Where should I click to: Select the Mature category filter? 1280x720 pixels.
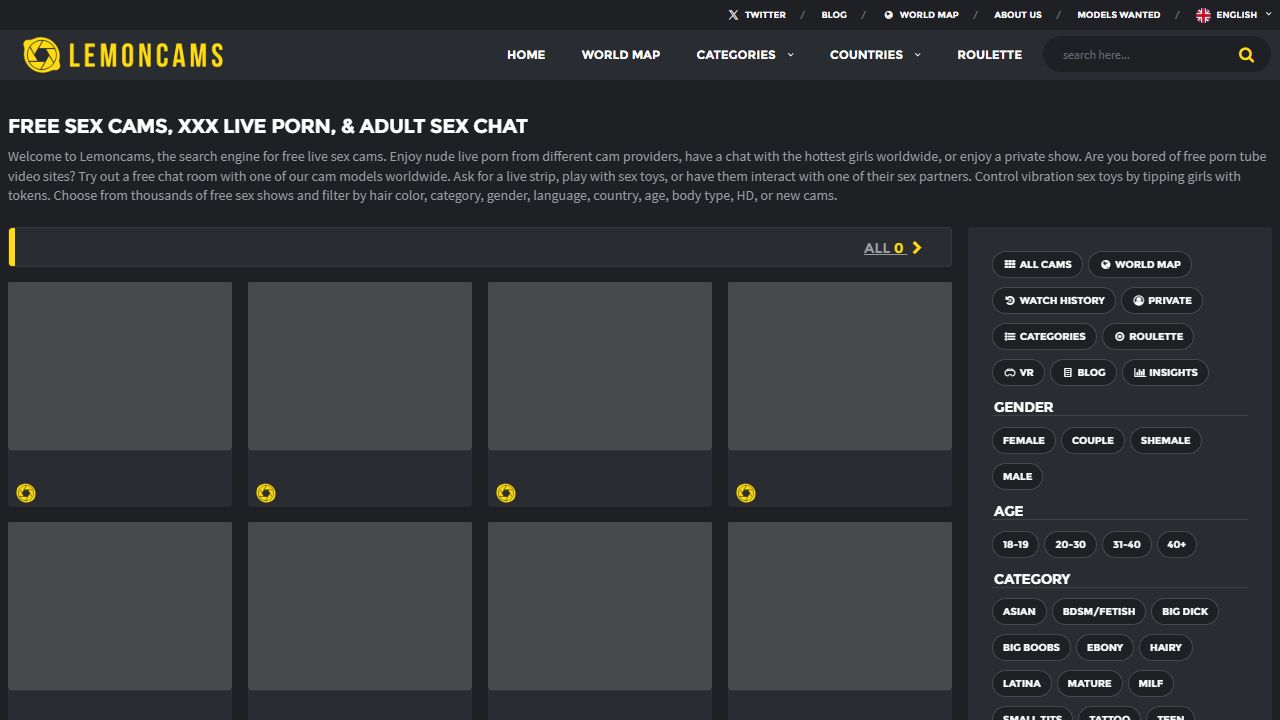tap(1089, 684)
